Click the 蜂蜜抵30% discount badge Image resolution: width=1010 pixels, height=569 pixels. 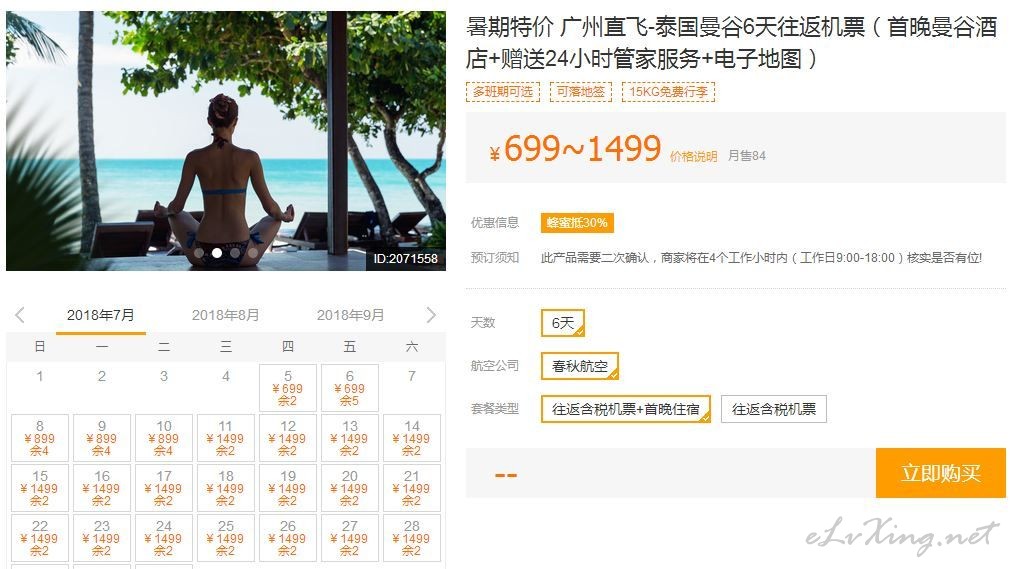(x=577, y=223)
